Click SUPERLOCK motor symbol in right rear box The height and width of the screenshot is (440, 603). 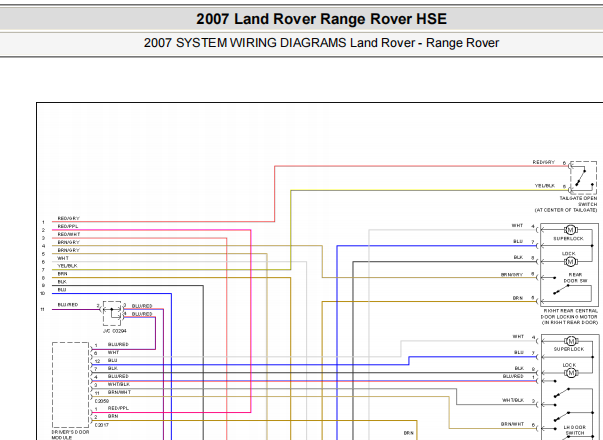point(570,230)
